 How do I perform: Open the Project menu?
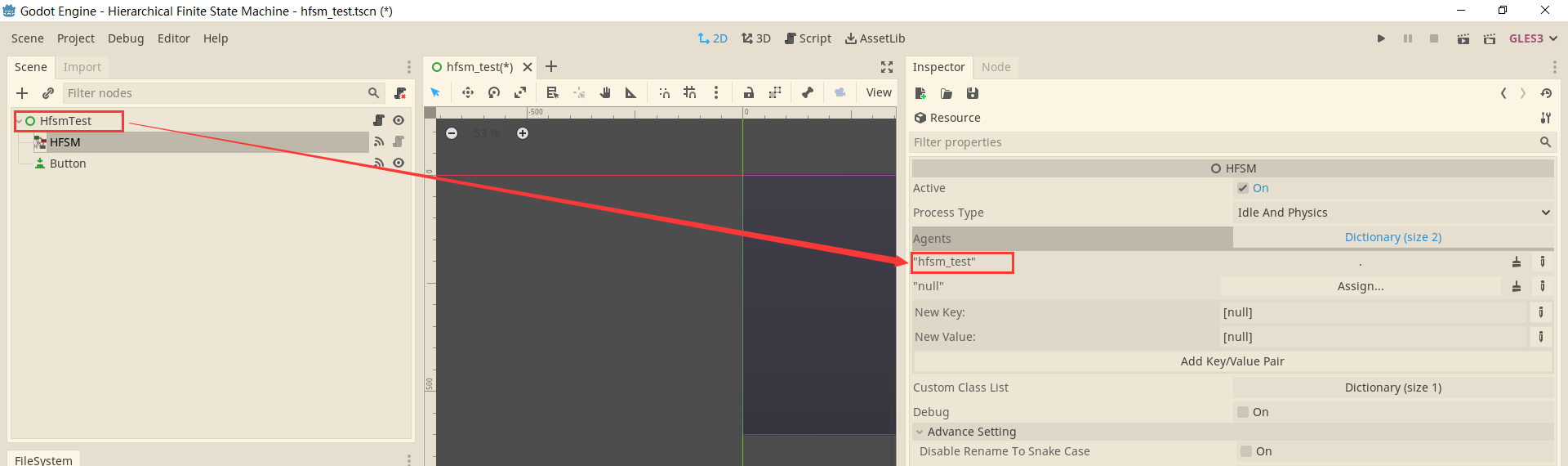[76, 38]
